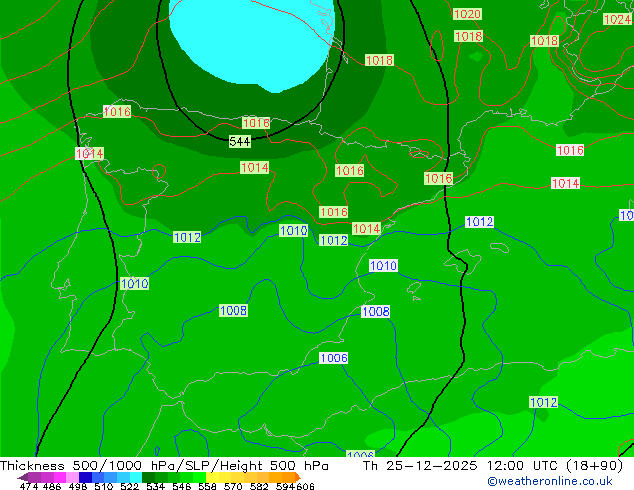Click the legend value 546
634x490 pixels.
(182, 486)
